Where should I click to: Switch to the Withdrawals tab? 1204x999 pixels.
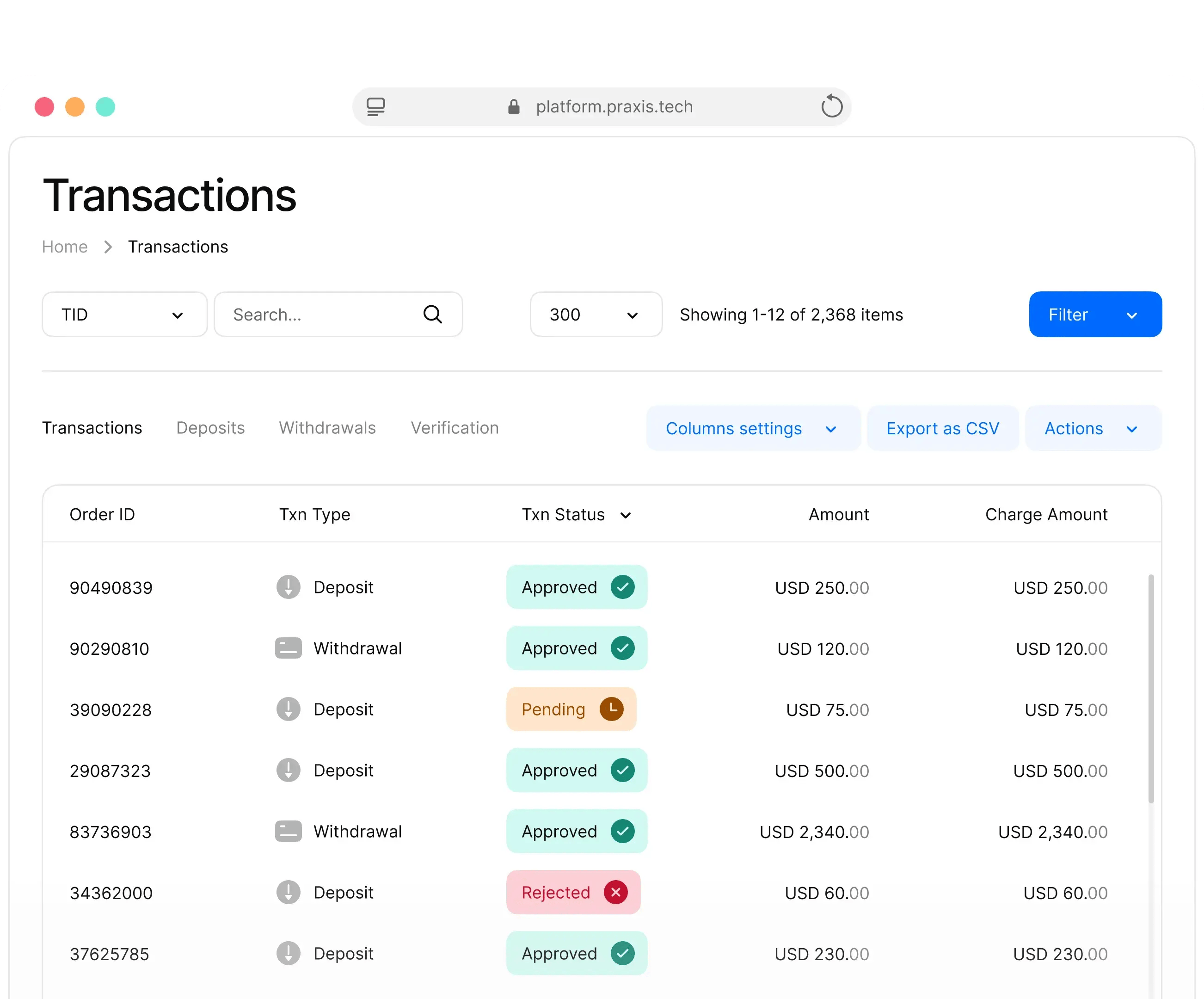(327, 428)
